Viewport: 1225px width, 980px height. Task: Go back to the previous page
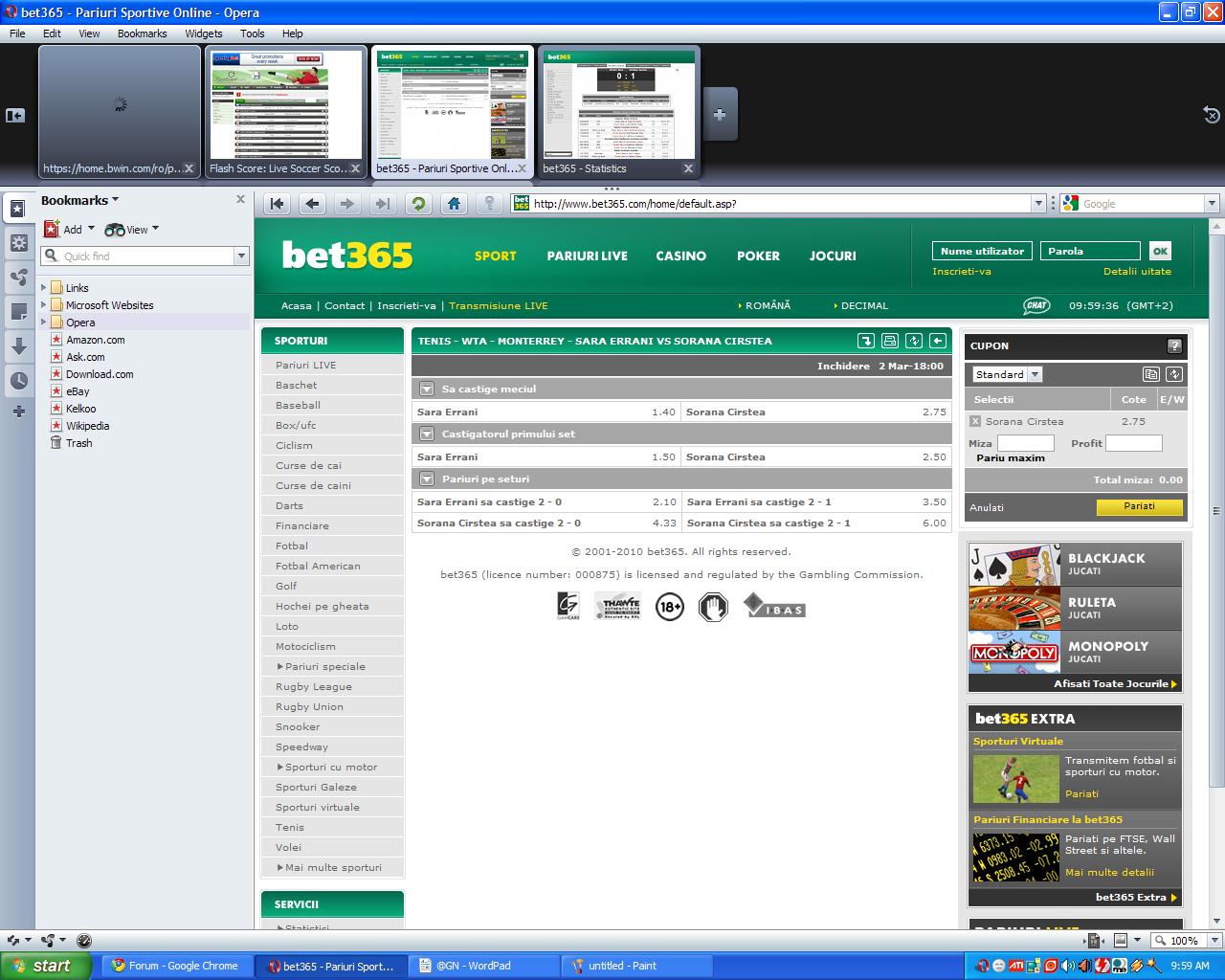(x=312, y=204)
